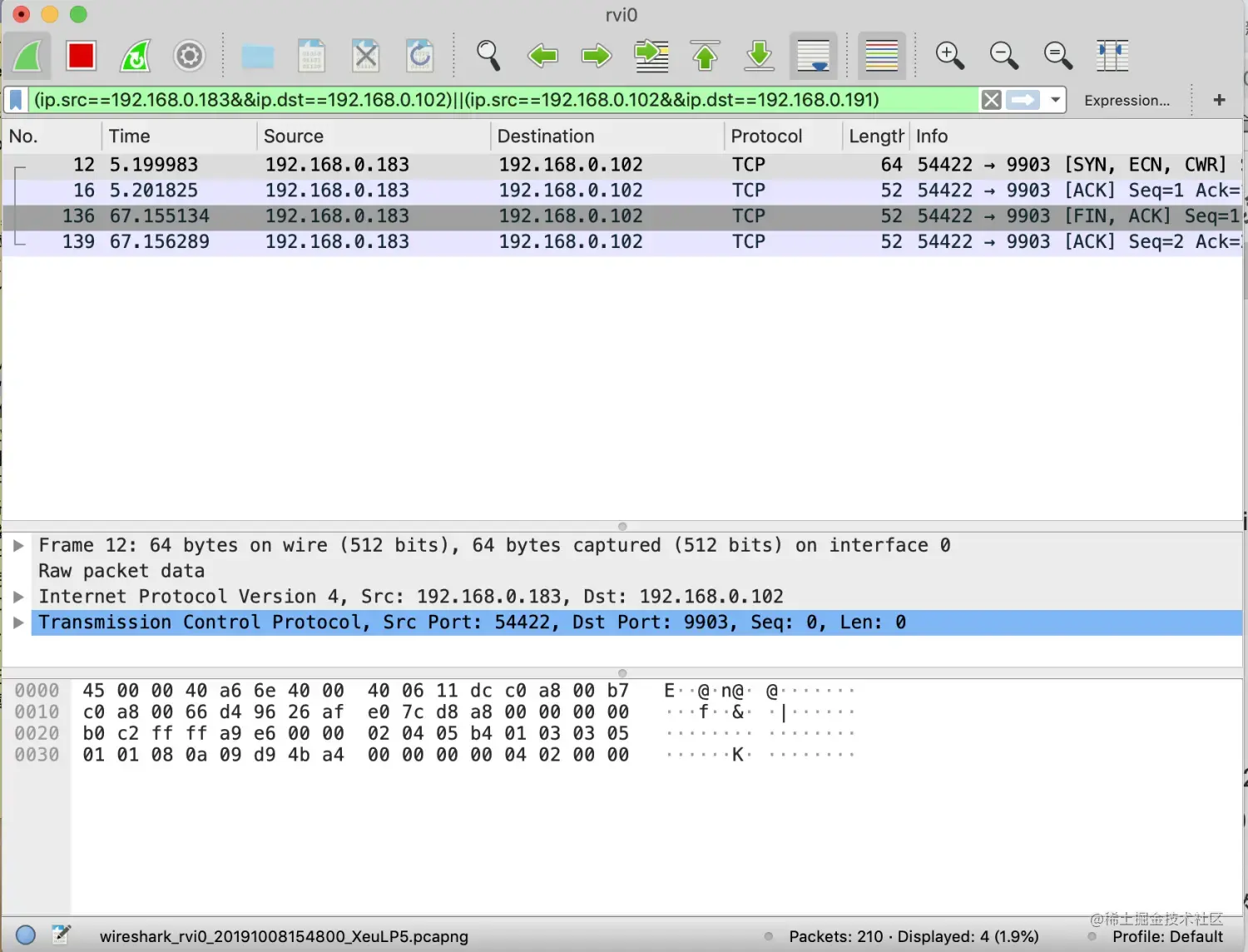Viewport: 1248px width, 952px height.
Task: Click Profile: Default in status bar
Action: click(1167, 937)
